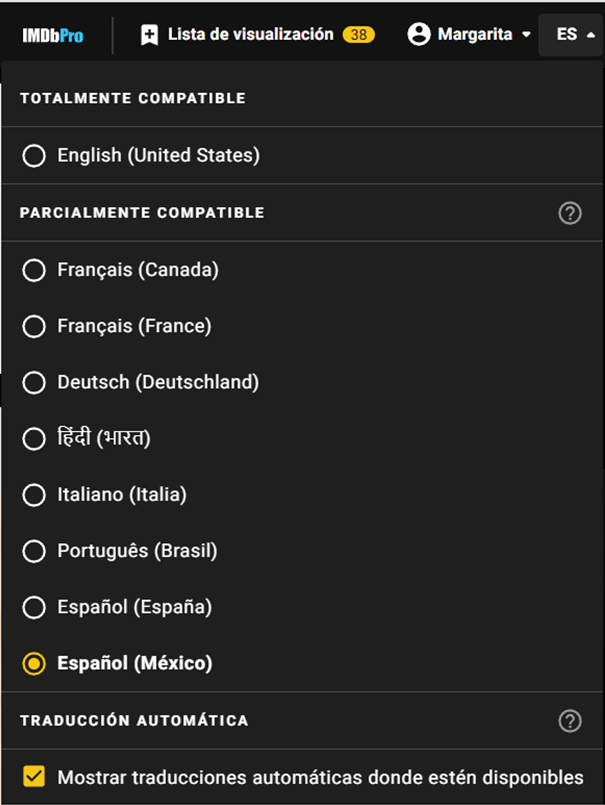Viewport: 605px width, 805px height.
Task: Collapse the ES language selector
Action: point(570,35)
